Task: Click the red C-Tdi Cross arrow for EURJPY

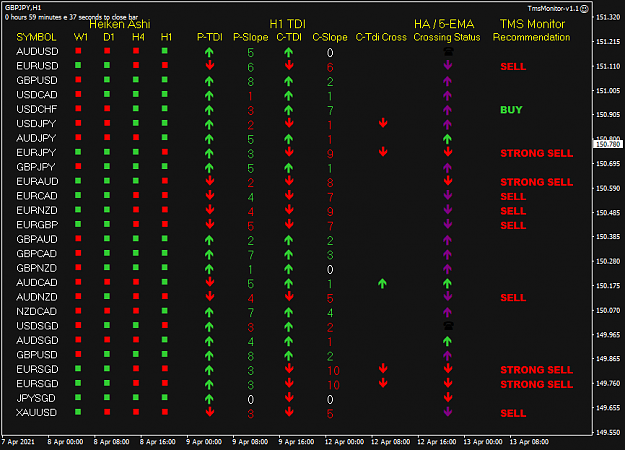Action: coord(383,152)
